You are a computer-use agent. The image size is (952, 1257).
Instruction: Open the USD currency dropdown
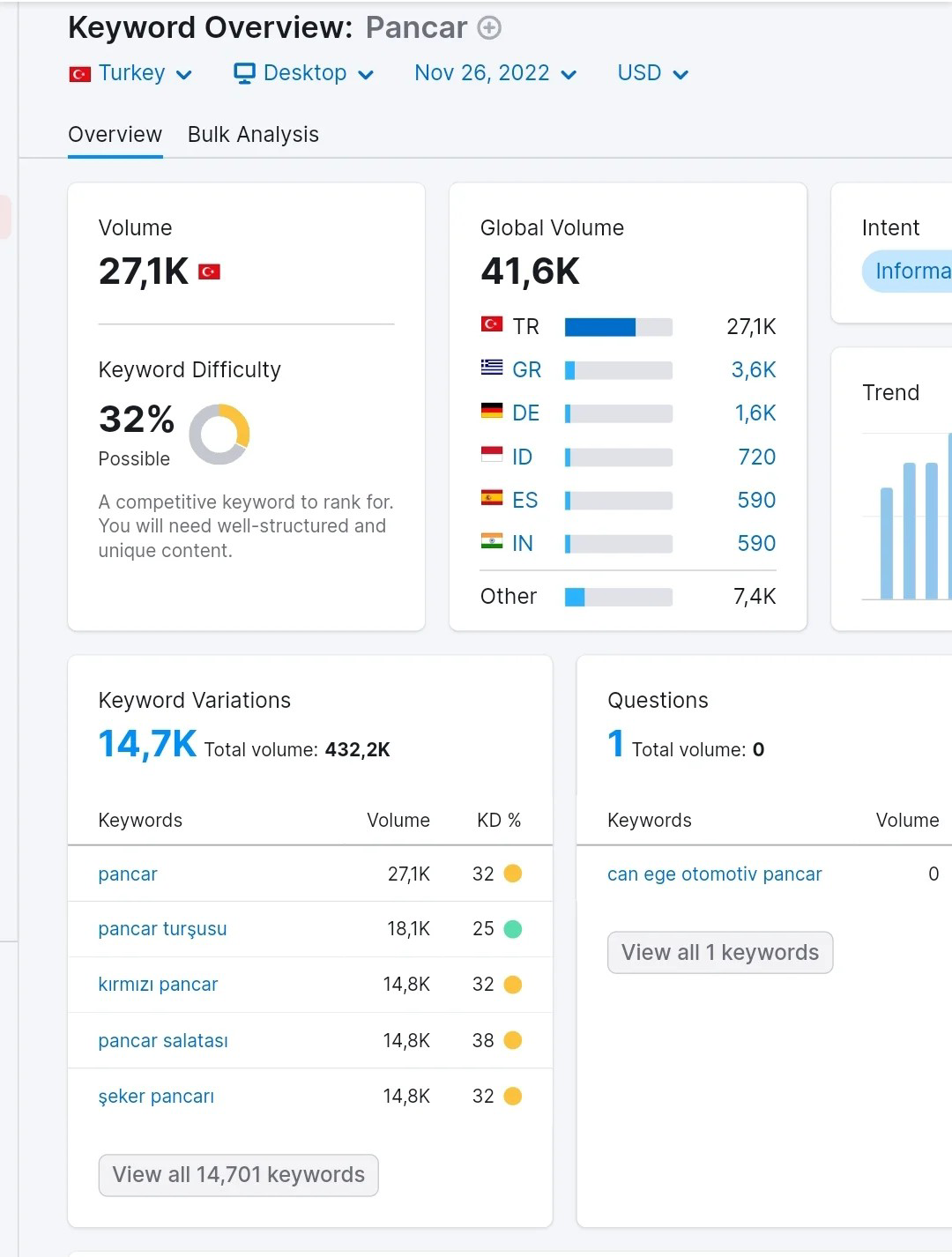pos(652,73)
